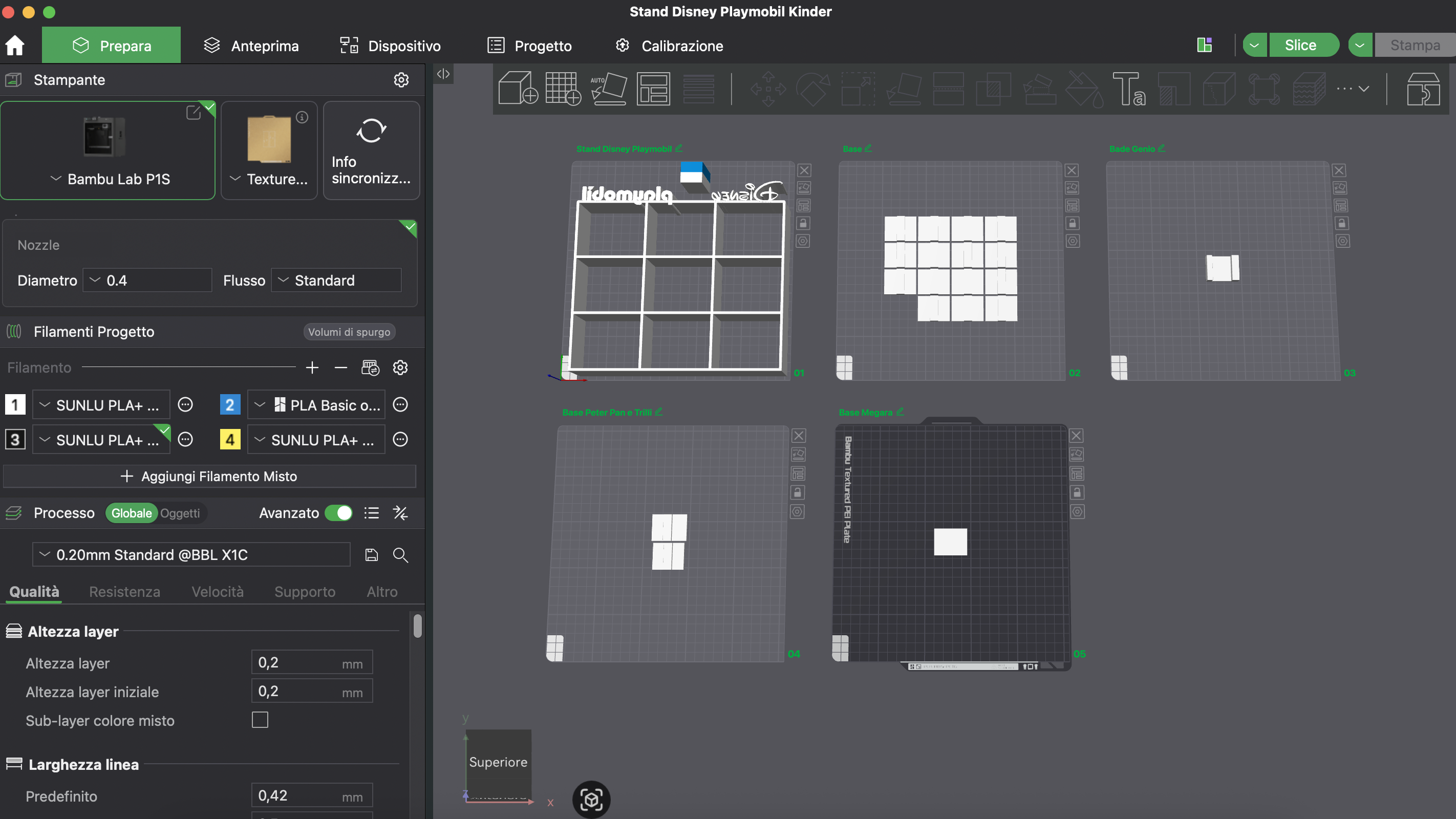The height and width of the screenshot is (819, 1456).
Task: Switch to the Anteprima tab
Action: (x=251, y=46)
